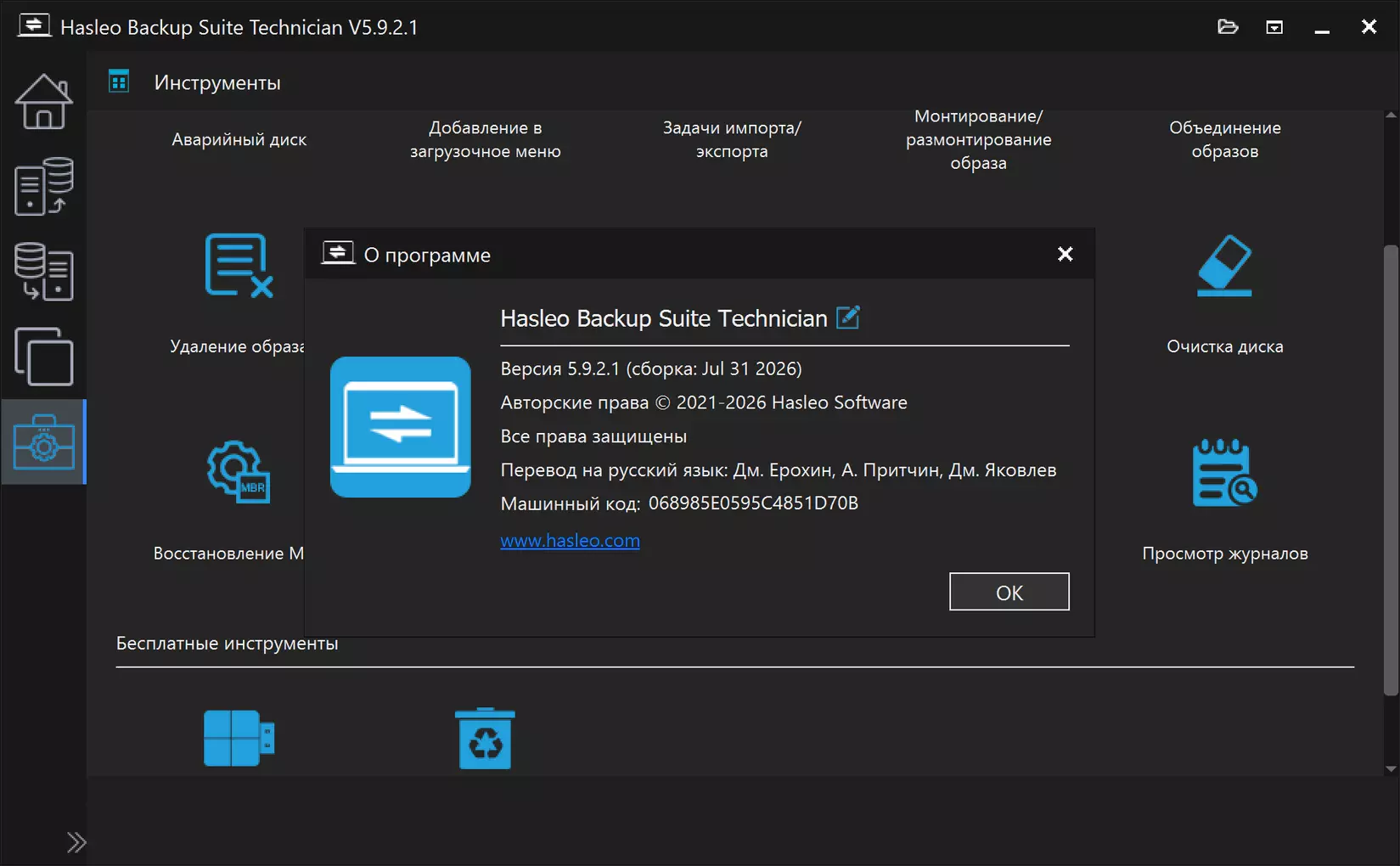Open the Просмотр журналов log viewer icon
Image resolution: width=1400 pixels, height=866 pixels.
point(1224,472)
